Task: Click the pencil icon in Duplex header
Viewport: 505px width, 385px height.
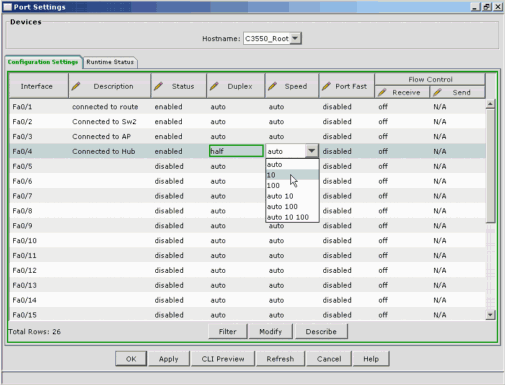Action: [x=214, y=86]
